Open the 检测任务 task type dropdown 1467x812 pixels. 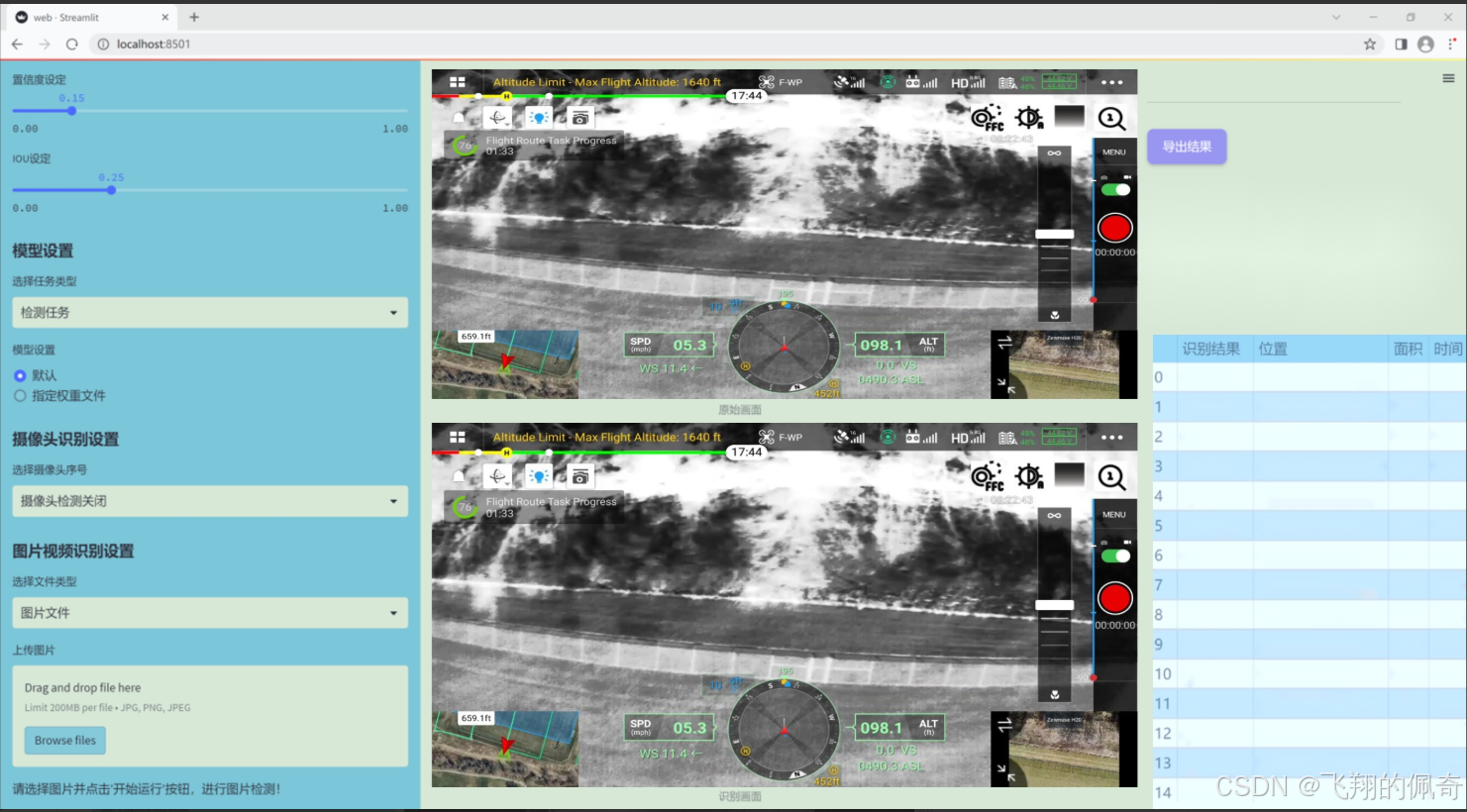(x=210, y=312)
